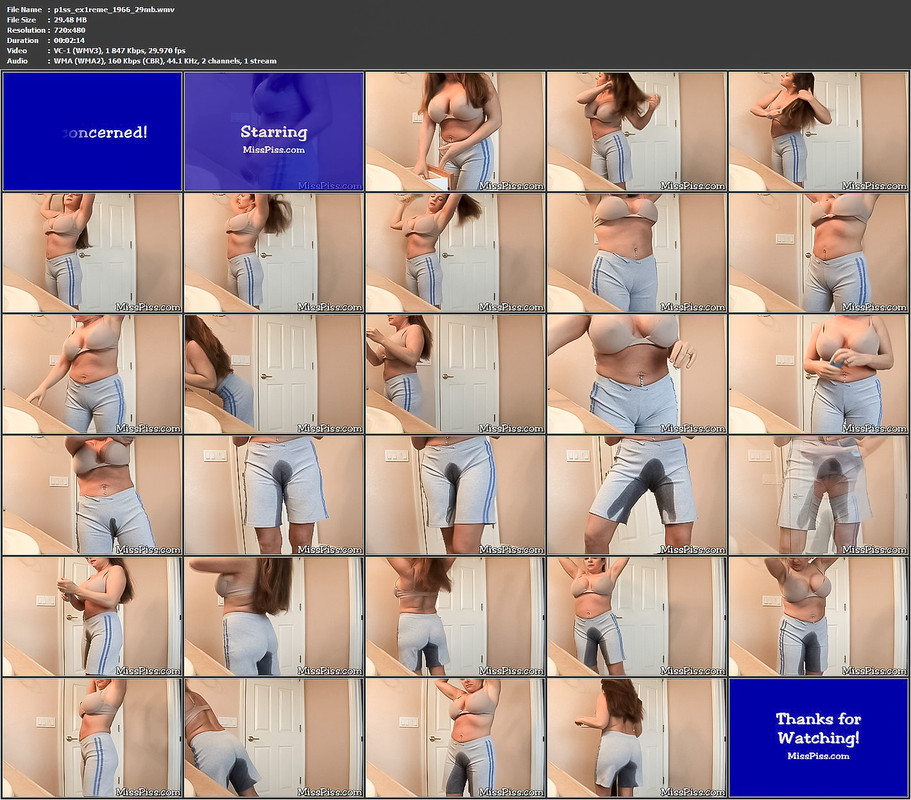Click the WMA (WMA2) audio codec line
This screenshot has width=911, height=800.
click(166, 61)
